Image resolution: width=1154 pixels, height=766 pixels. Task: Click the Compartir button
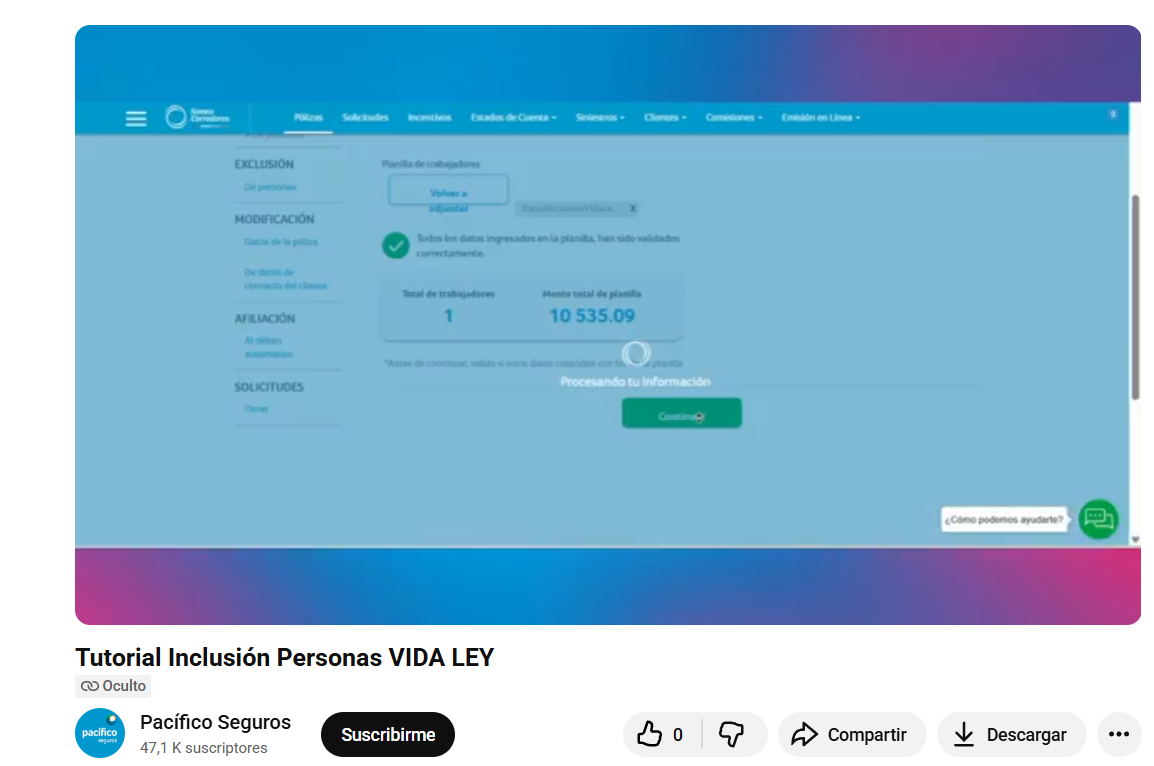click(x=852, y=734)
